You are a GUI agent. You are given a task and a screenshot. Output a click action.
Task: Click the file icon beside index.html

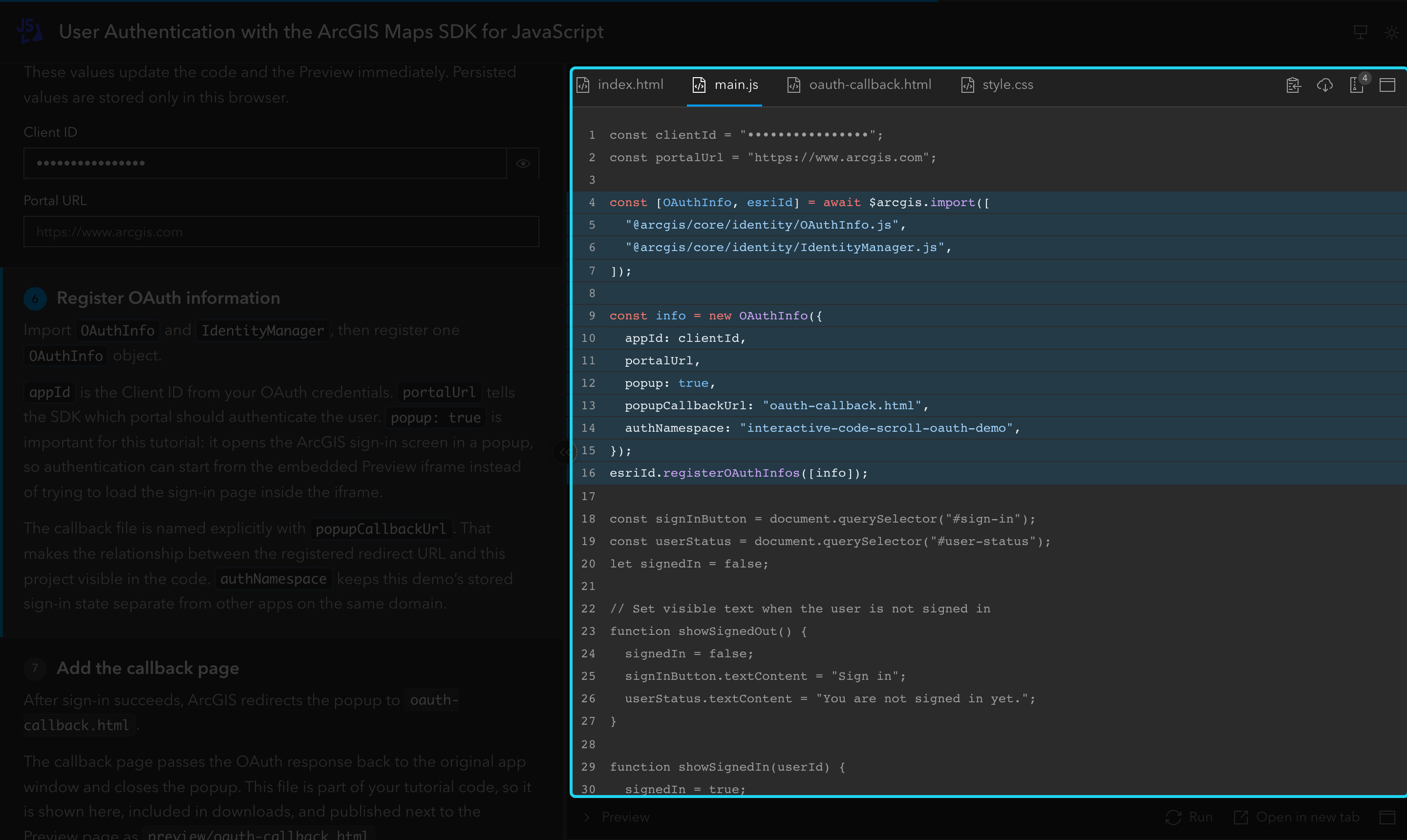pos(583,85)
